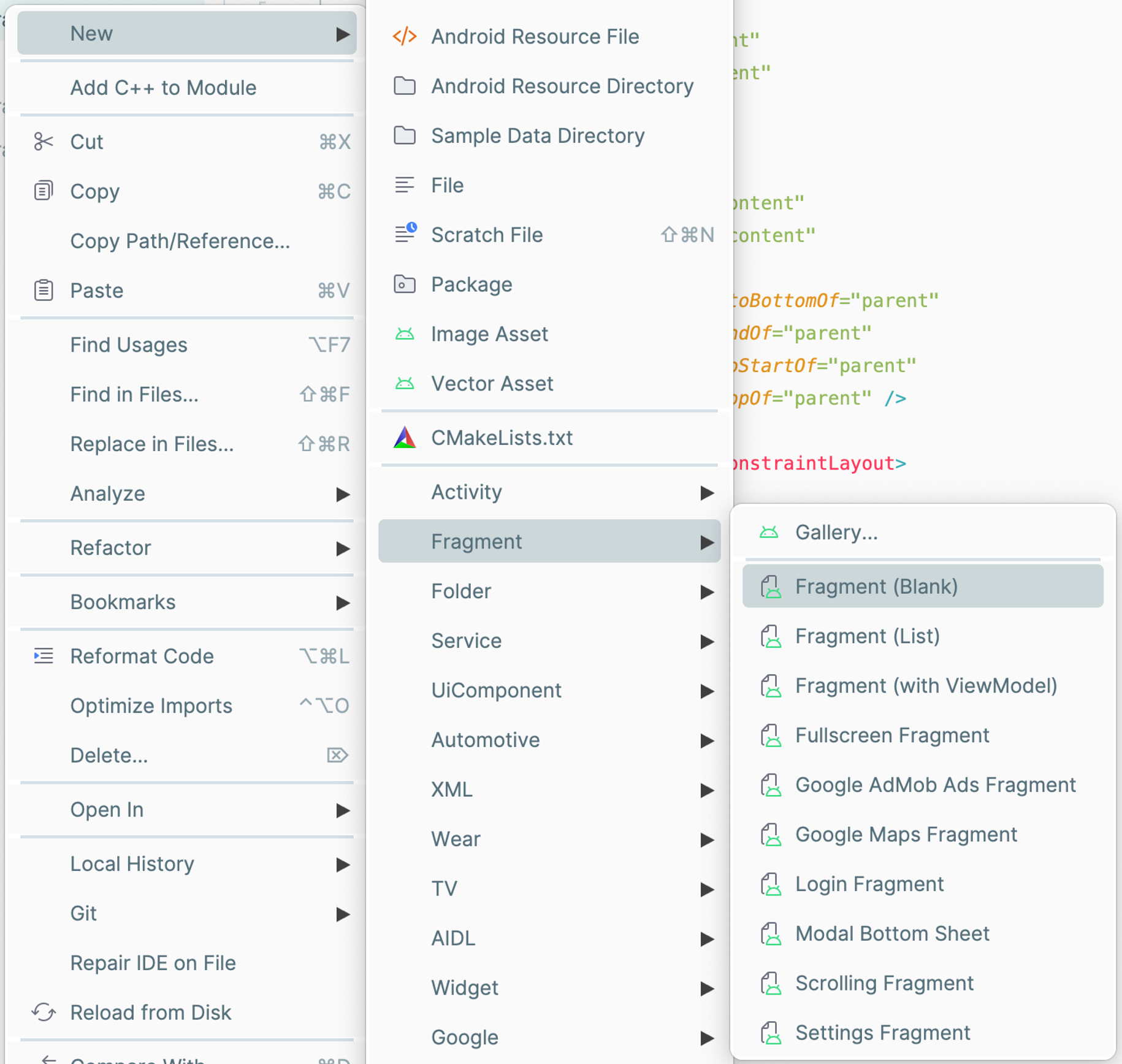Click the Login Fragment template icon
1122x1064 pixels.
tap(771, 884)
